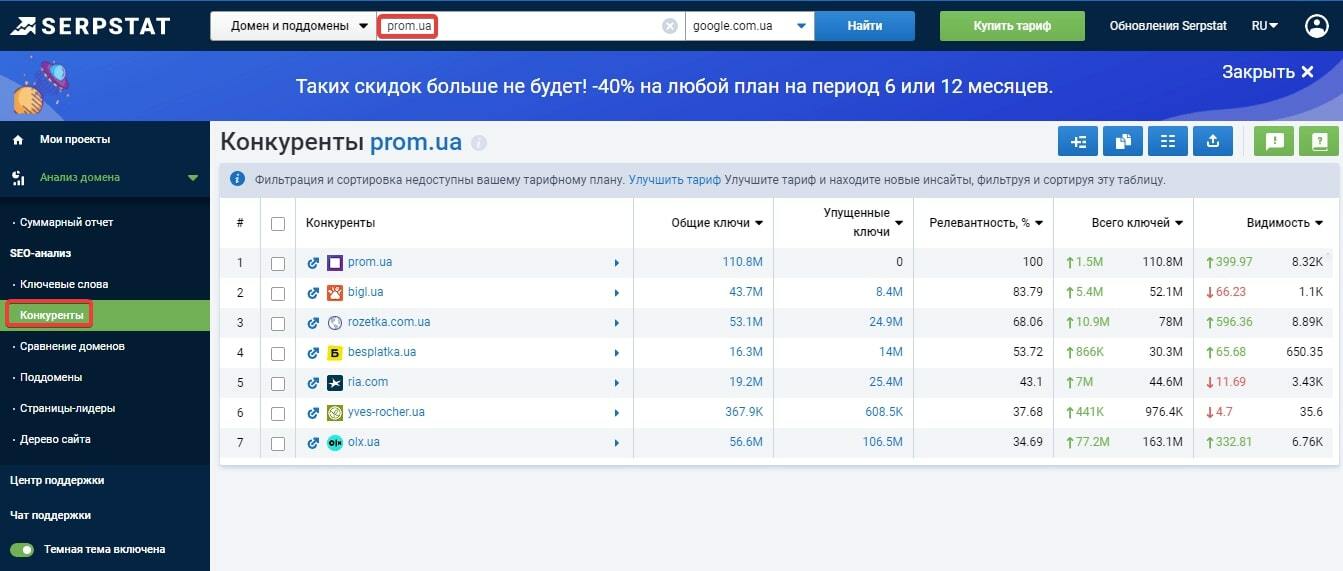
Task: Open external link icon for rozetka.com.ua
Action: pyautogui.click(x=313, y=323)
